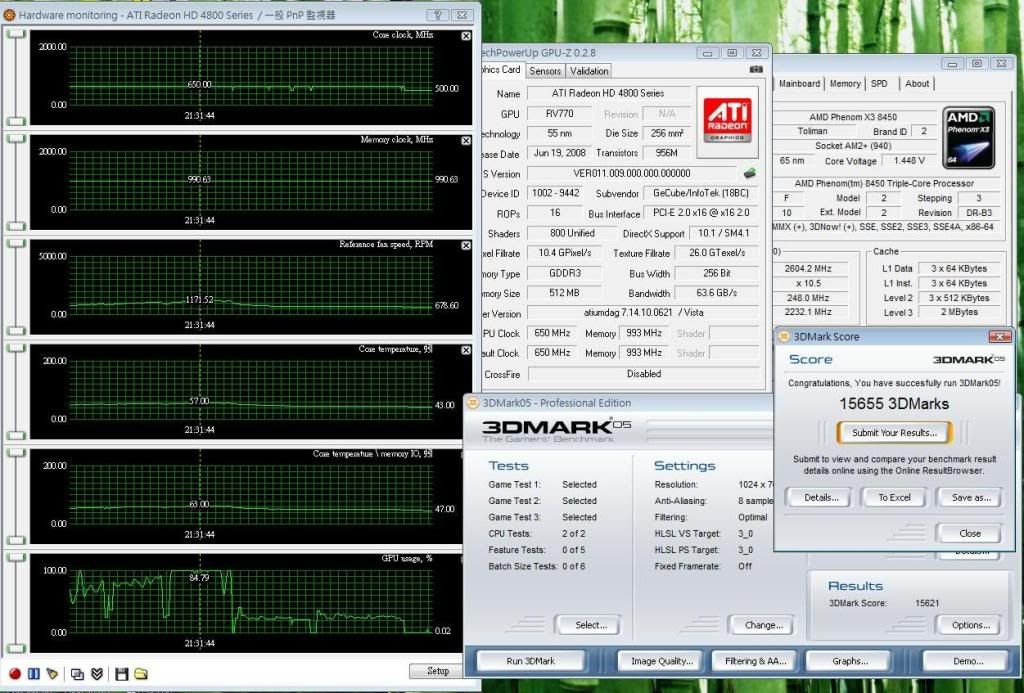Click the camera screenshot icon in GPU-Z

[756, 69]
